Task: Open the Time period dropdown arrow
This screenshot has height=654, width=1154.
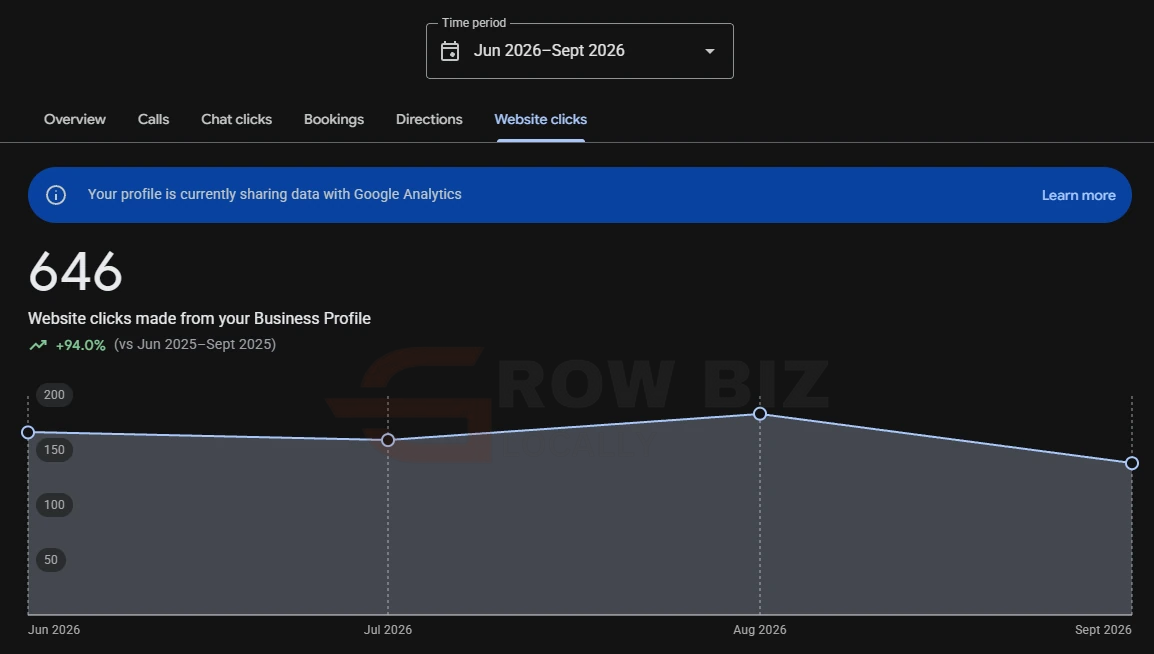Action: pyautogui.click(x=709, y=51)
